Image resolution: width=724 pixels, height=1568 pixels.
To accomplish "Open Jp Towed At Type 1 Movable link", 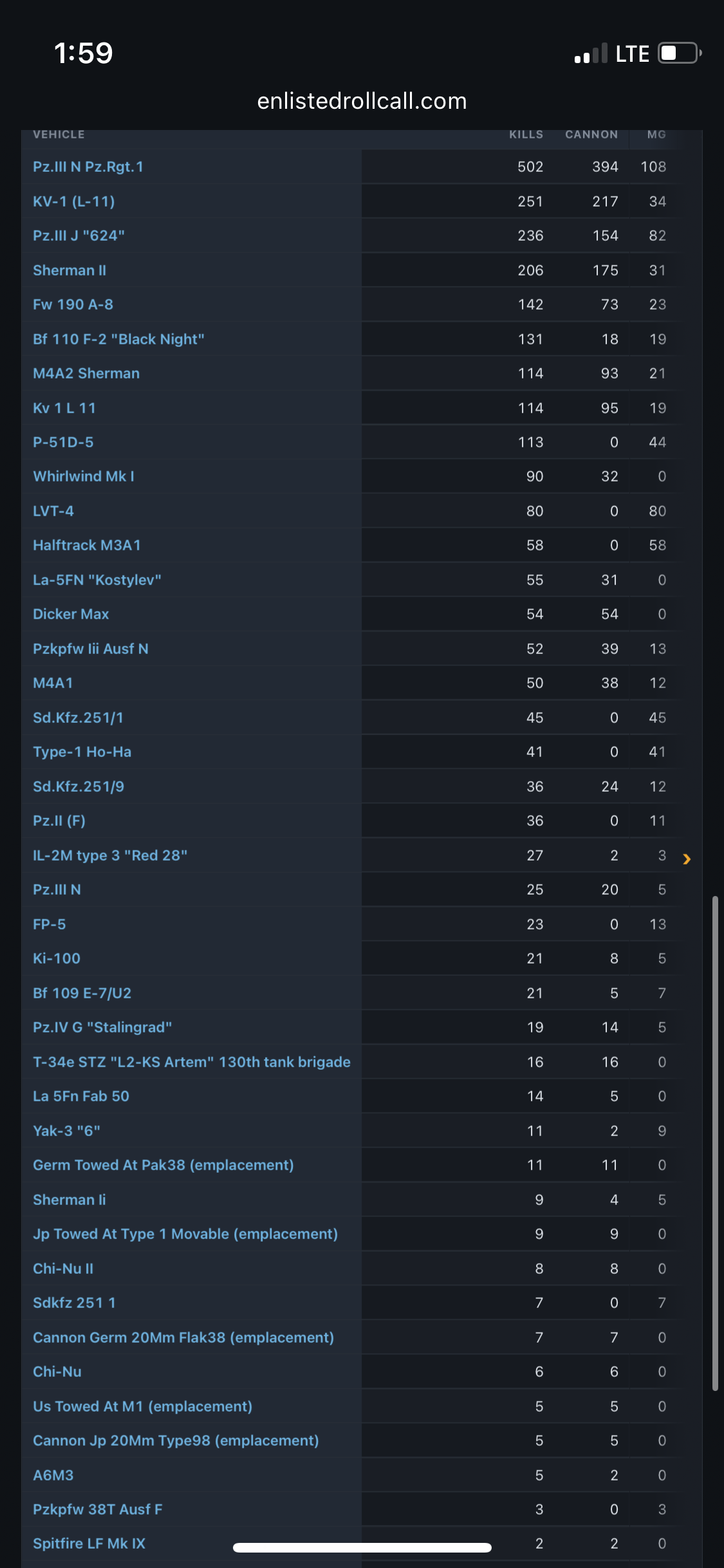I will 185,1234.
